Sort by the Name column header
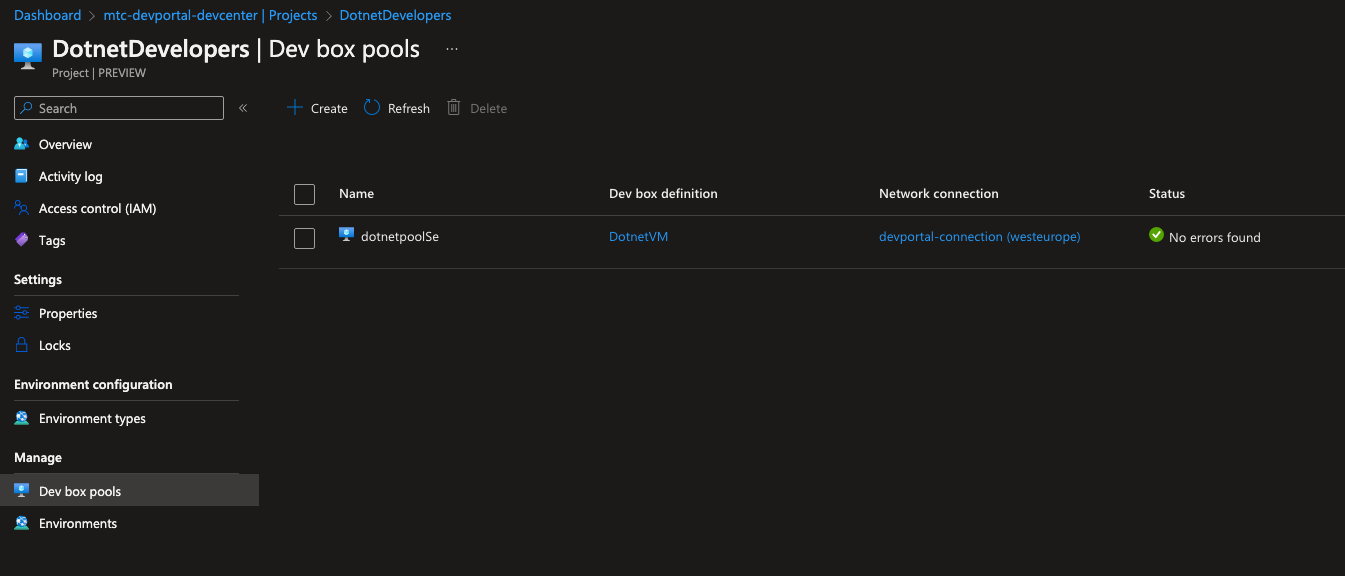This screenshot has height=576, width=1345. [x=356, y=193]
